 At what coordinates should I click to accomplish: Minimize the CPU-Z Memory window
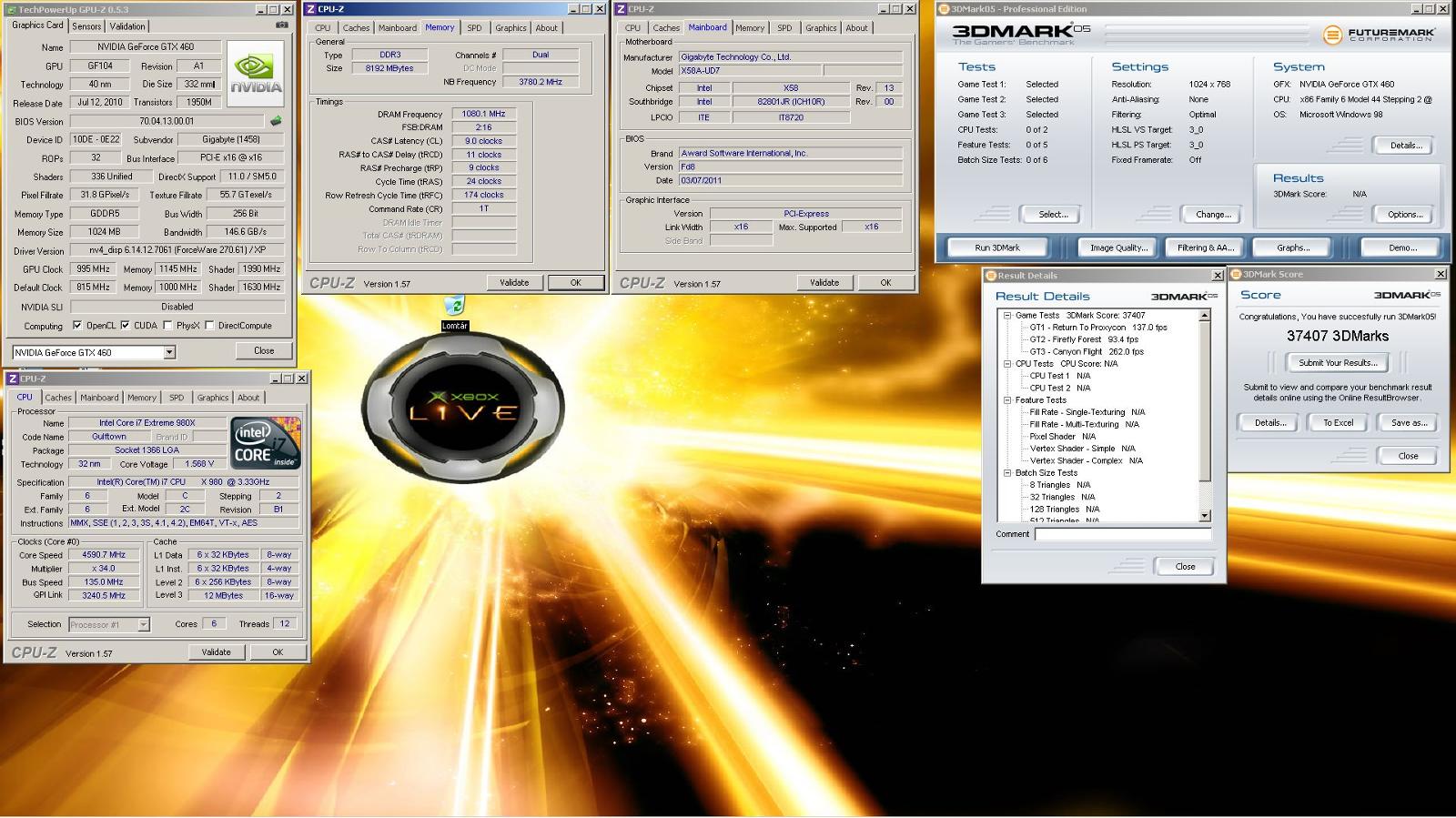573,9
